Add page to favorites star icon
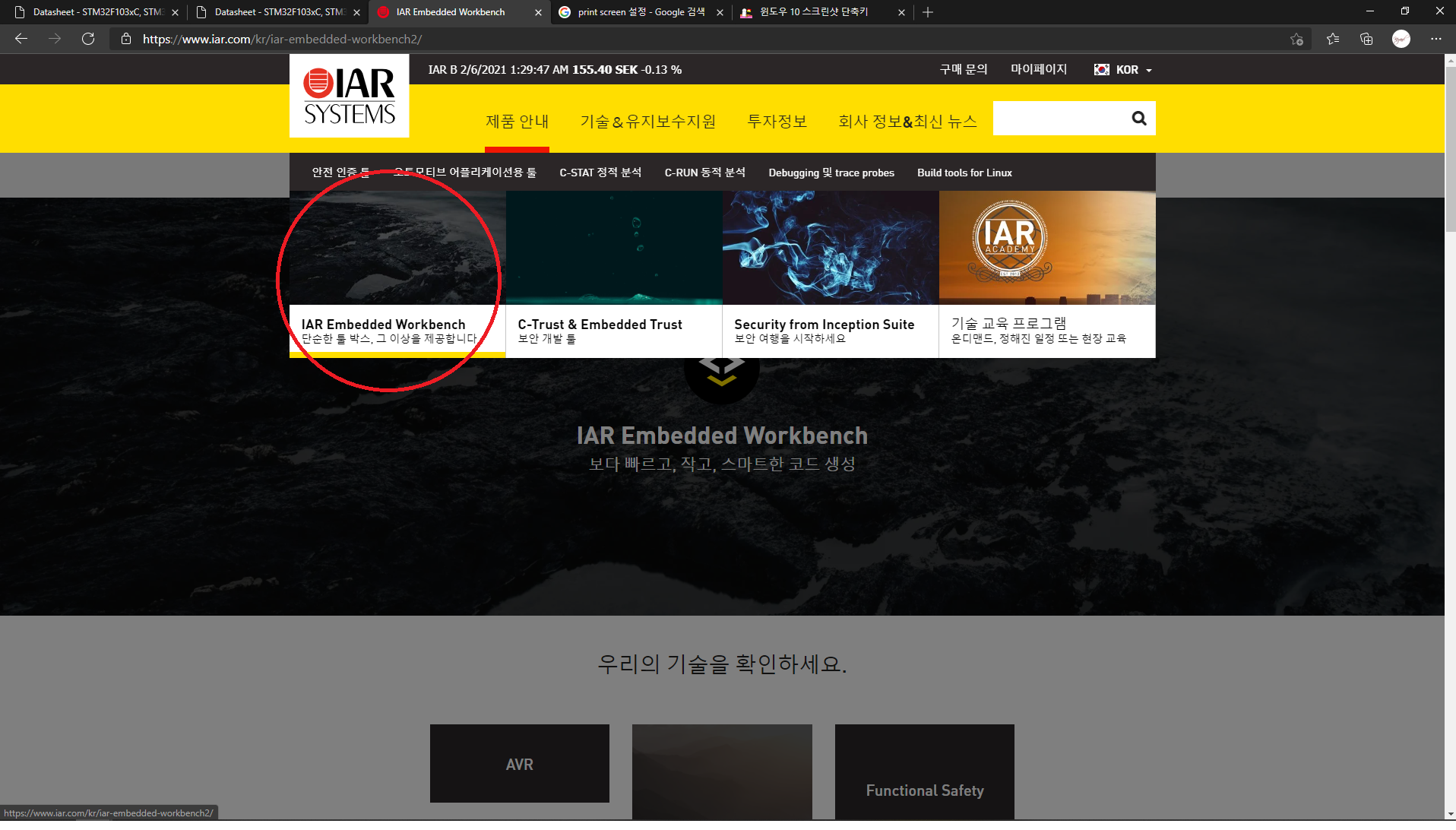The image size is (1456, 830). coord(1296,39)
